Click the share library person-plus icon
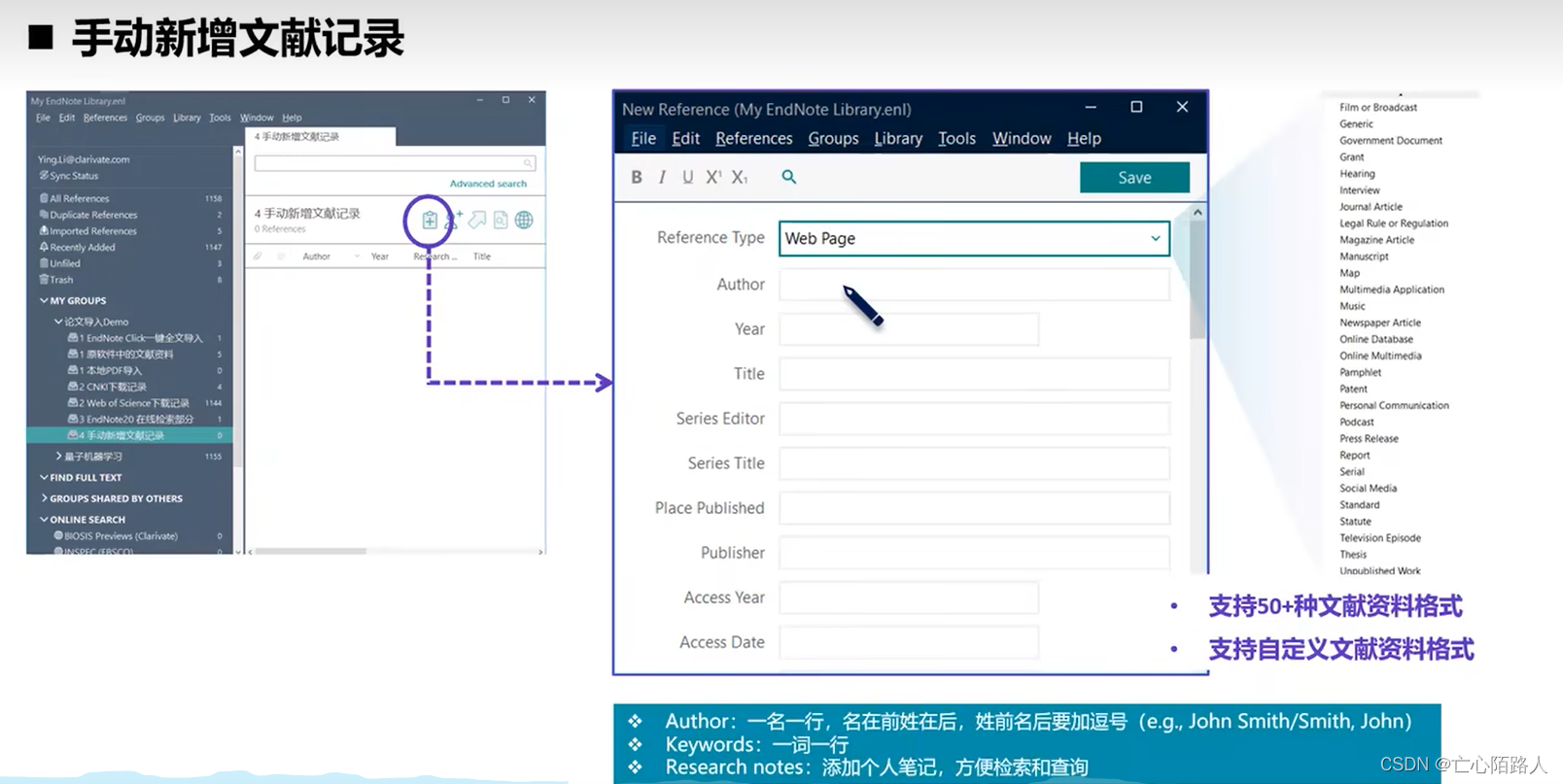Screen dimensions: 1563x784 tap(453, 221)
